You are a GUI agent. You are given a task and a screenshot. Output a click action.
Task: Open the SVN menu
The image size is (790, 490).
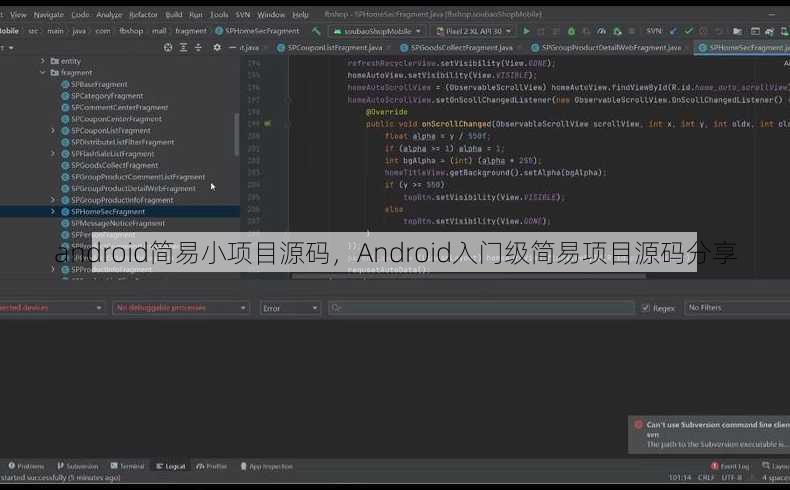(x=243, y=15)
